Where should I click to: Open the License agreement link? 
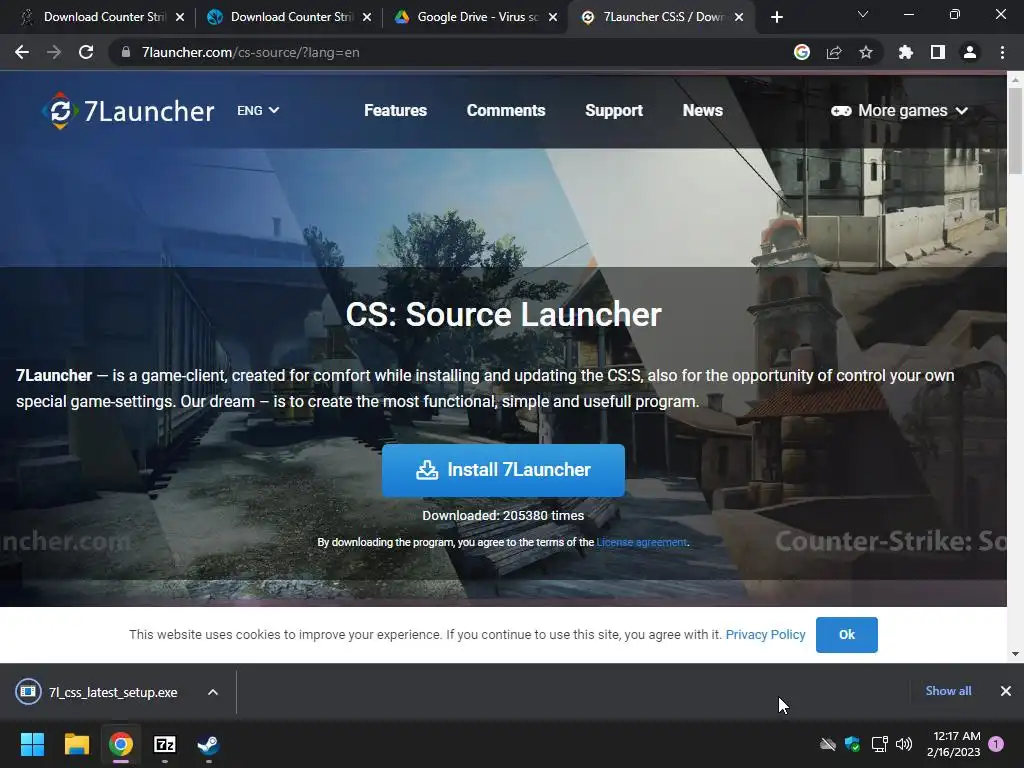[x=641, y=542]
